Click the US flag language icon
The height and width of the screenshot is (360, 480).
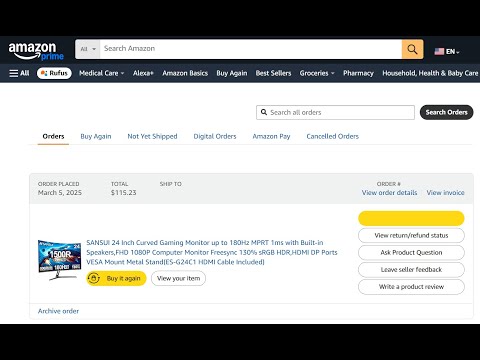pyautogui.click(x=439, y=51)
